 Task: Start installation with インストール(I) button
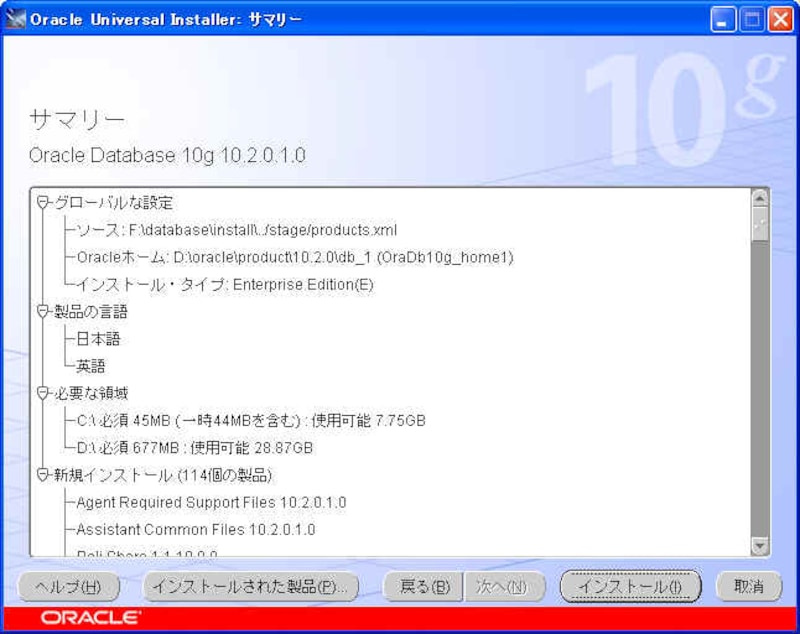630,587
